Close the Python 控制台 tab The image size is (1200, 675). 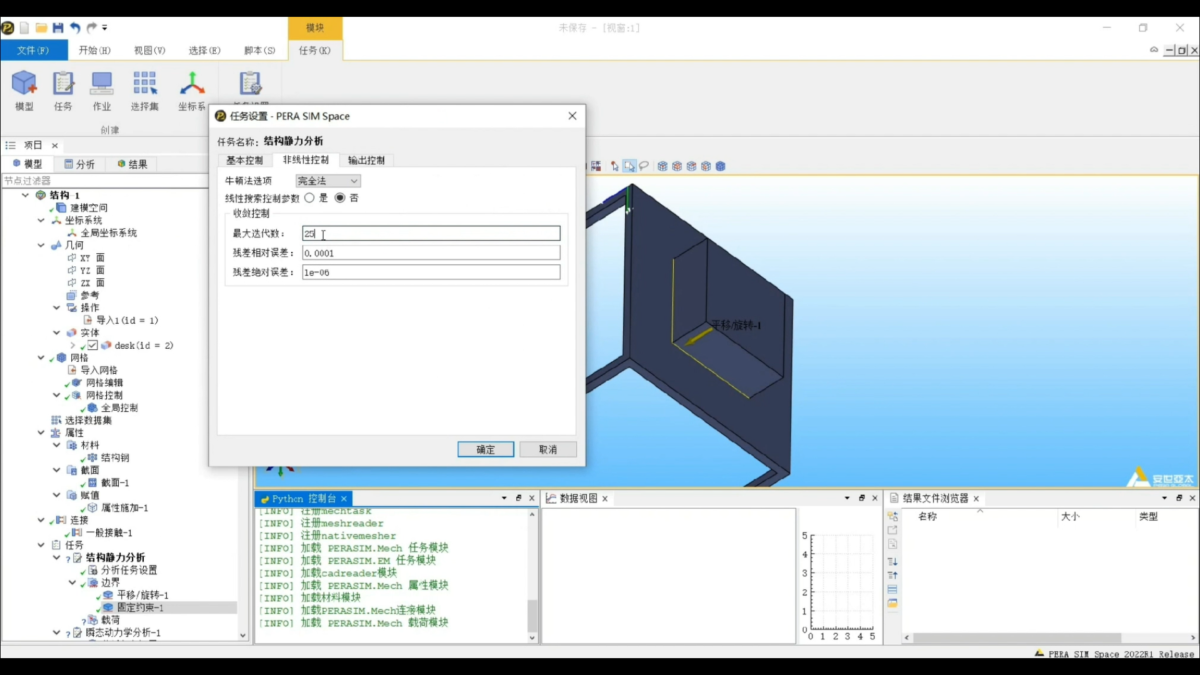344,498
